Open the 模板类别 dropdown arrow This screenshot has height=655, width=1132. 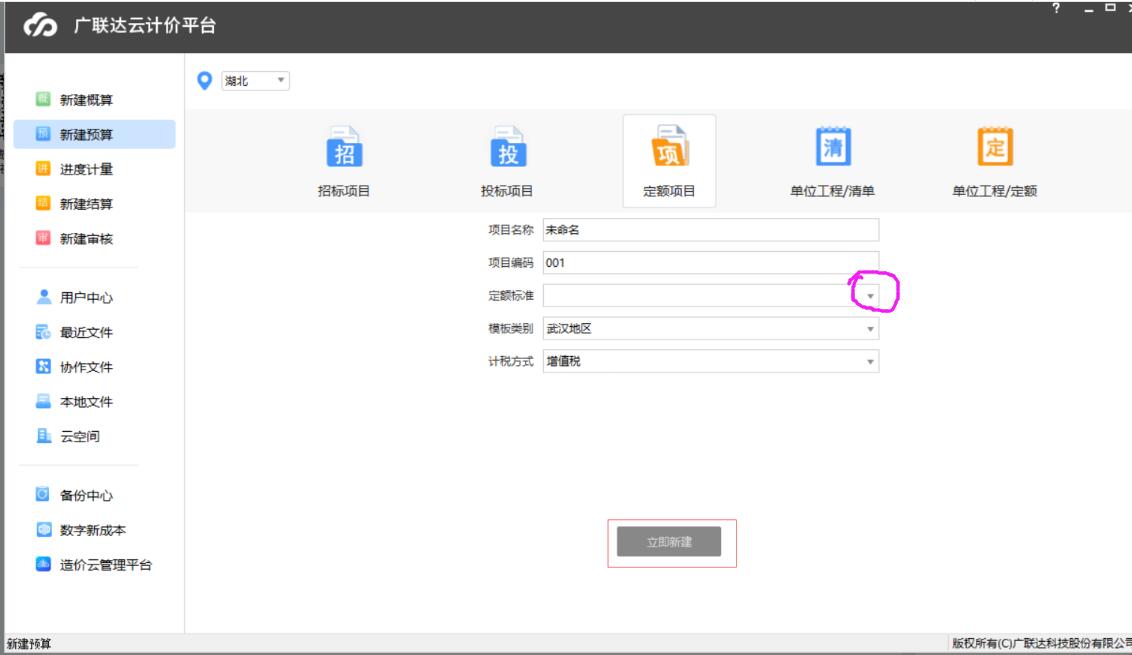pyautogui.click(x=871, y=329)
